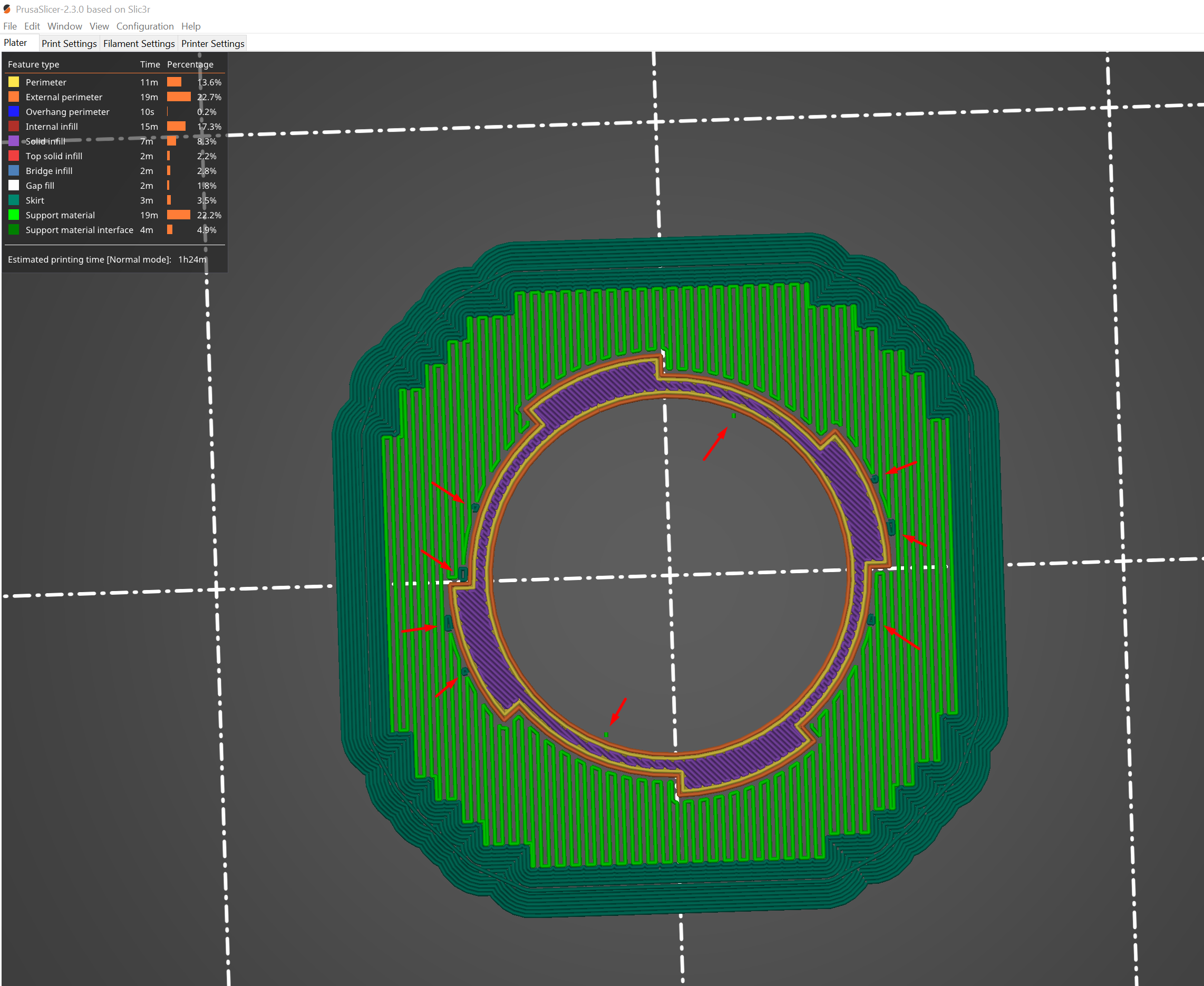Image resolution: width=1204 pixels, height=986 pixels.
Task: Click the 'Support material interface' legend label
Action: (80, 230)
